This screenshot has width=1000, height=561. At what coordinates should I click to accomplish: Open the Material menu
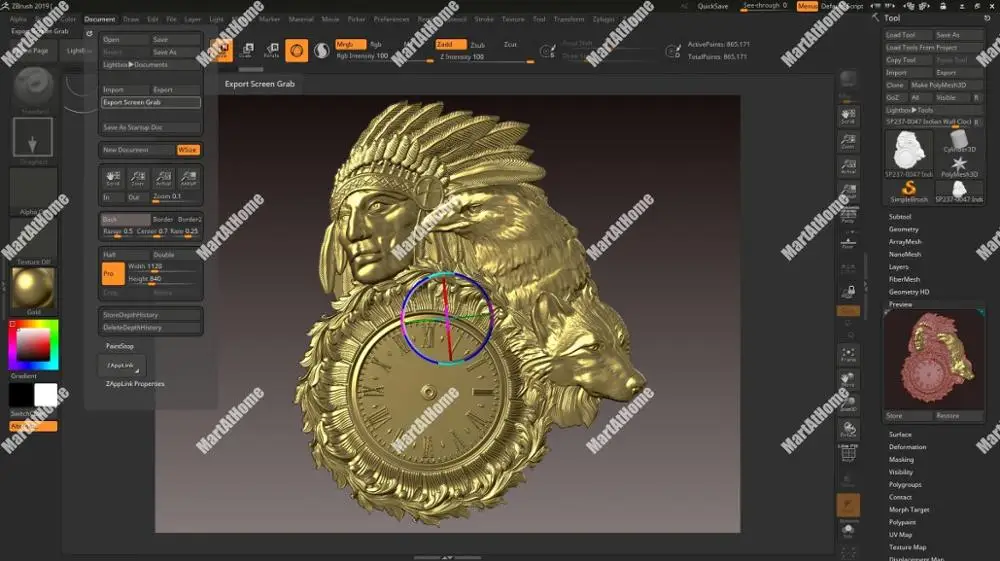300,19
